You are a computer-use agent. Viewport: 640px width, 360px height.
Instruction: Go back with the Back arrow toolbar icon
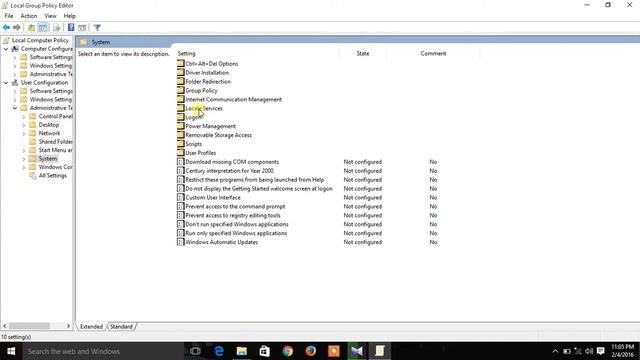[x=6, y=27]
